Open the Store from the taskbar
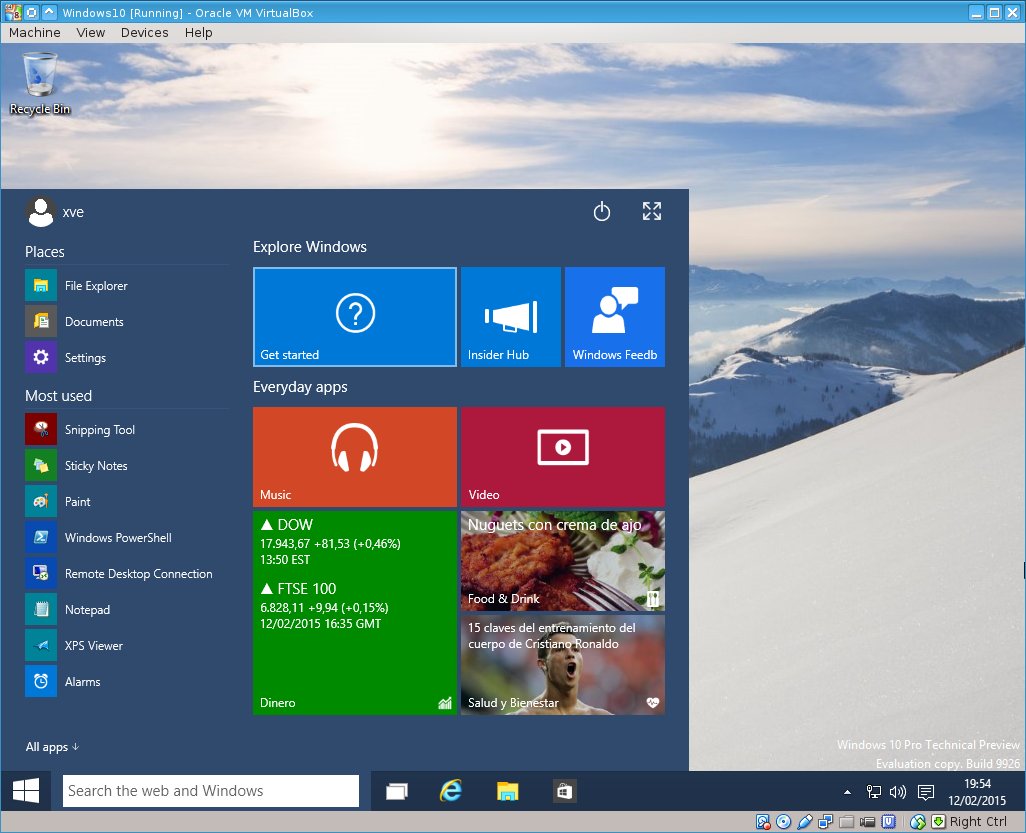Viewport: 1026px width, 833px height. [x=564, y=791]
